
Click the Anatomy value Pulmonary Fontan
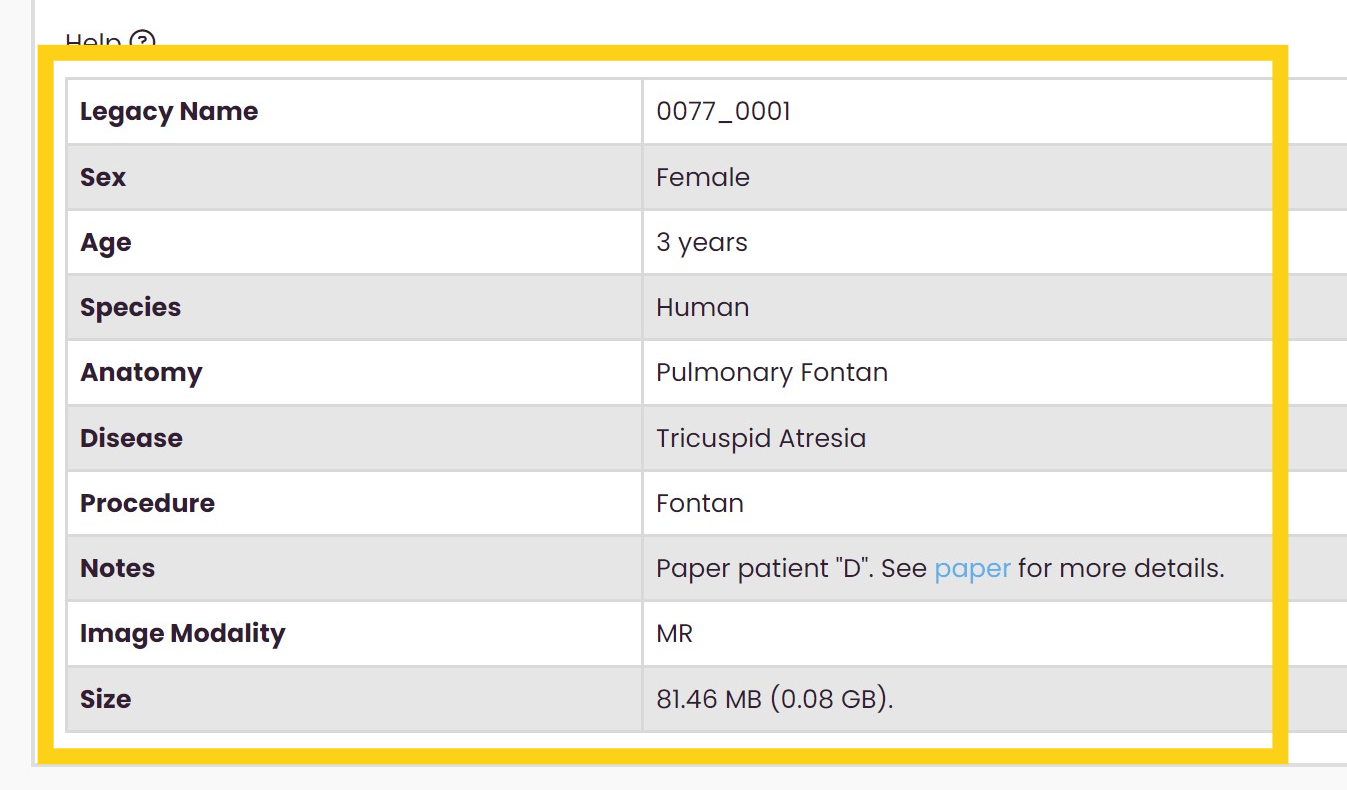pyautogui.click(x=771, y=373)
